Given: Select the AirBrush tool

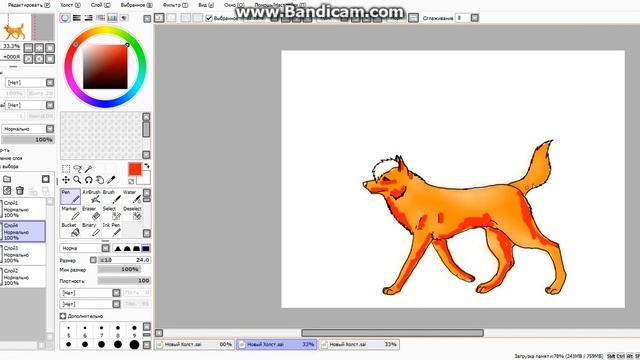Looking at the screenshot, I should point(91,196).
